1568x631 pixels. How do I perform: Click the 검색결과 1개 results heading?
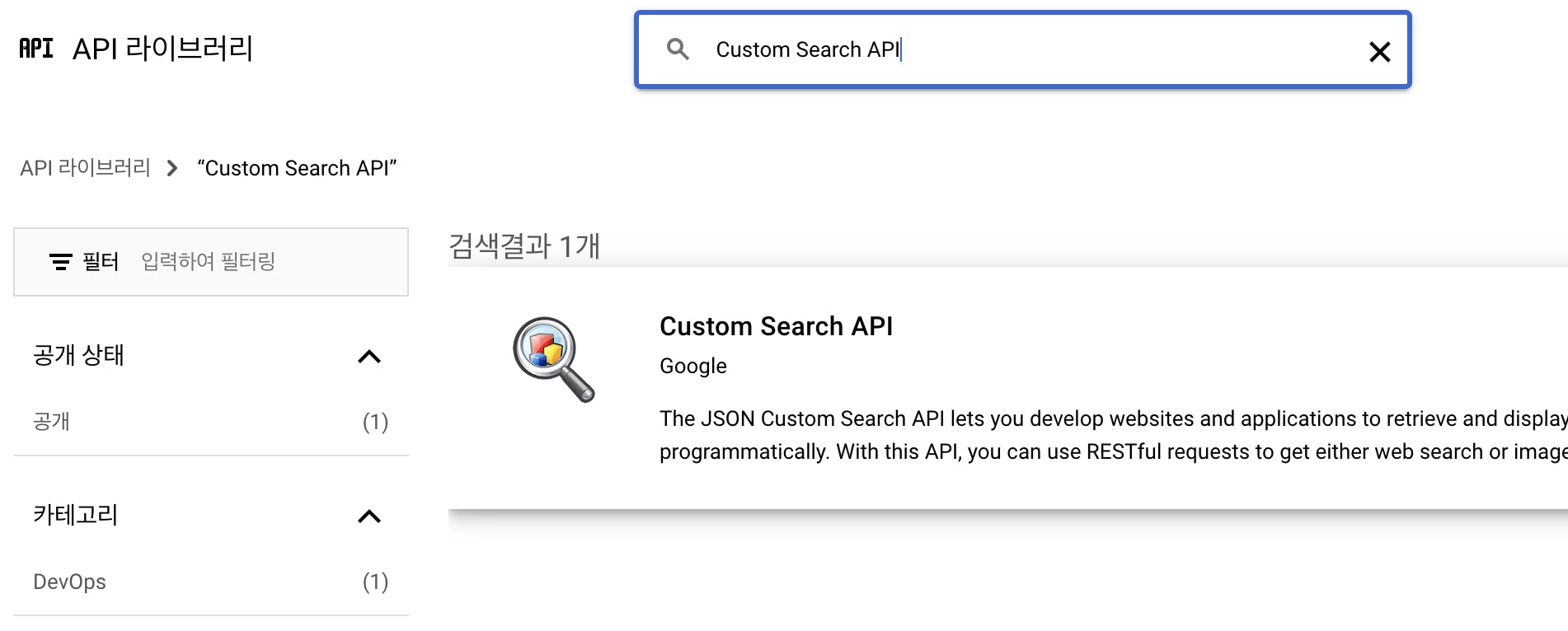click(x=524, y=246)
